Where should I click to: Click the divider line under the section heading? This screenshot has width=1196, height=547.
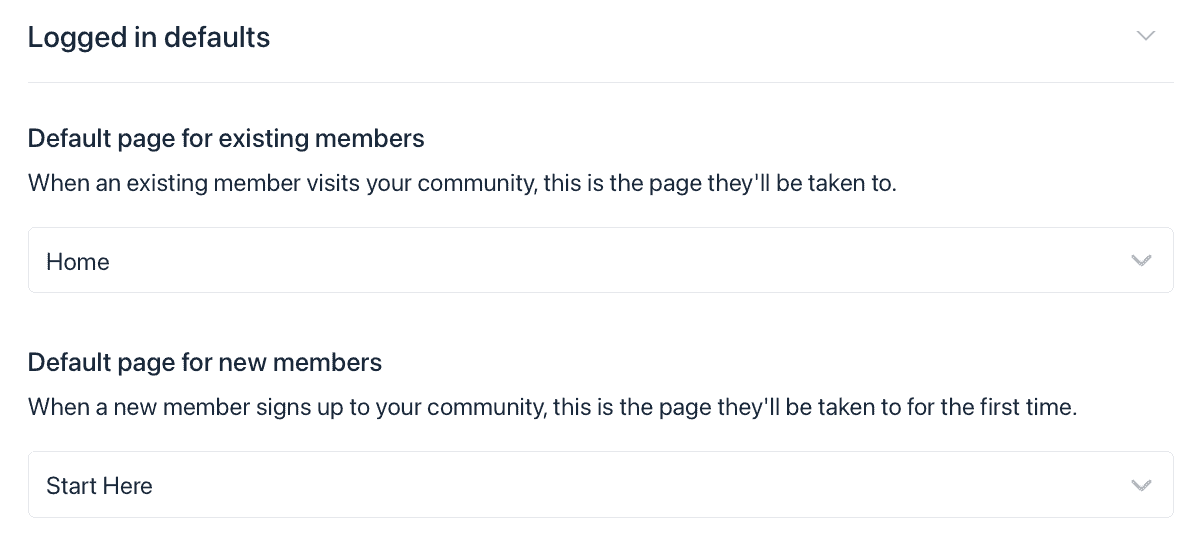point(600,82)
